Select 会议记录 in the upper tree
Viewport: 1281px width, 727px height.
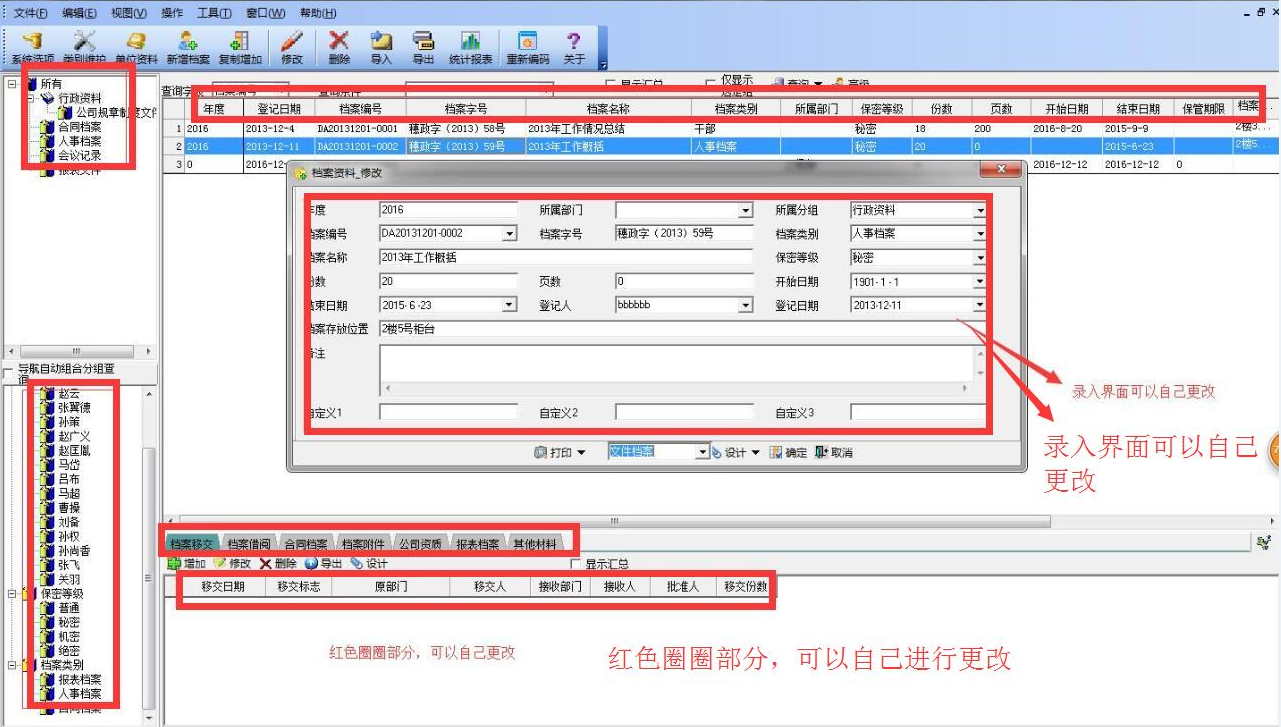pyautogui.click(x=79, y=156)
